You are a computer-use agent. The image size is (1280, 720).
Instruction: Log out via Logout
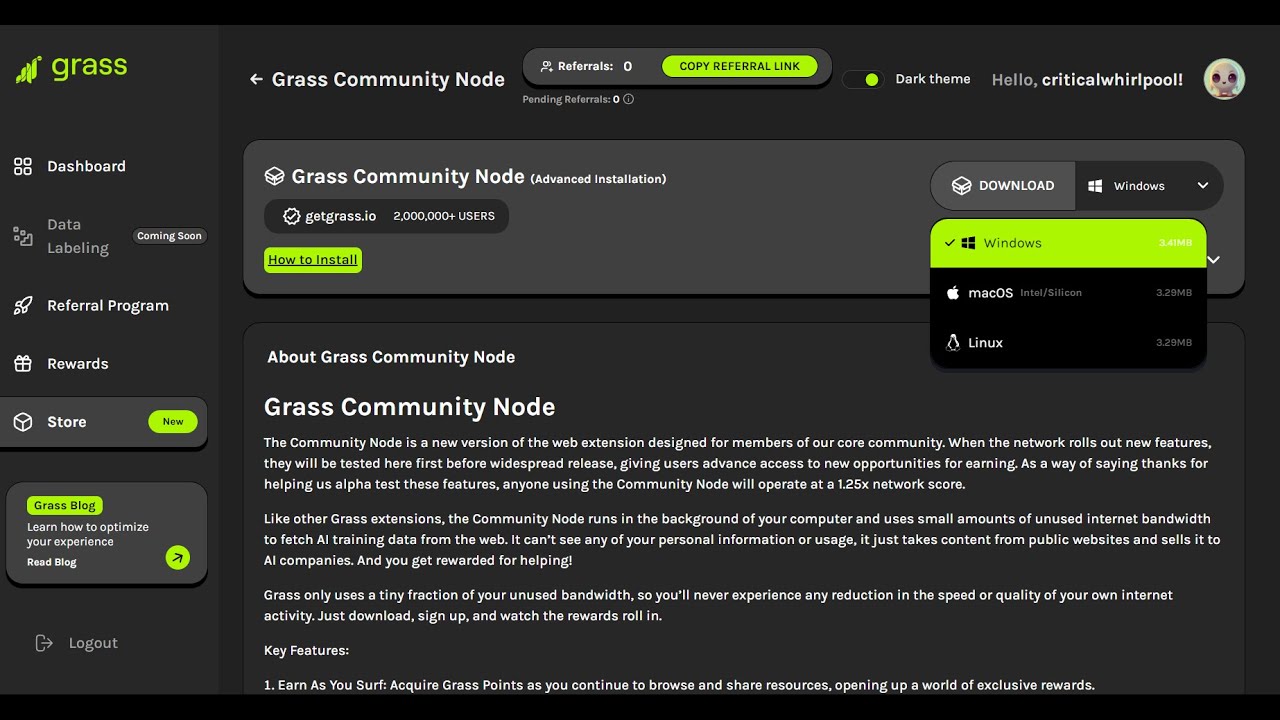point(93,643)
